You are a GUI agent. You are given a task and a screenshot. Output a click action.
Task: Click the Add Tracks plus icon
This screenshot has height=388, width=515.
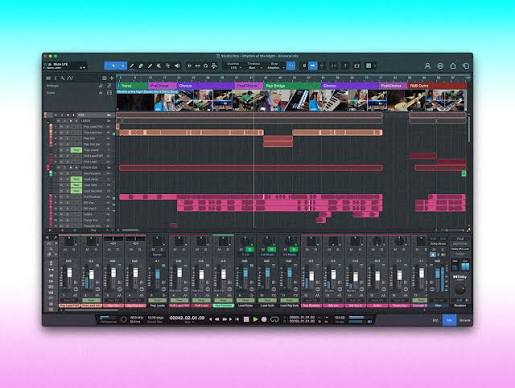pos(111,78)
